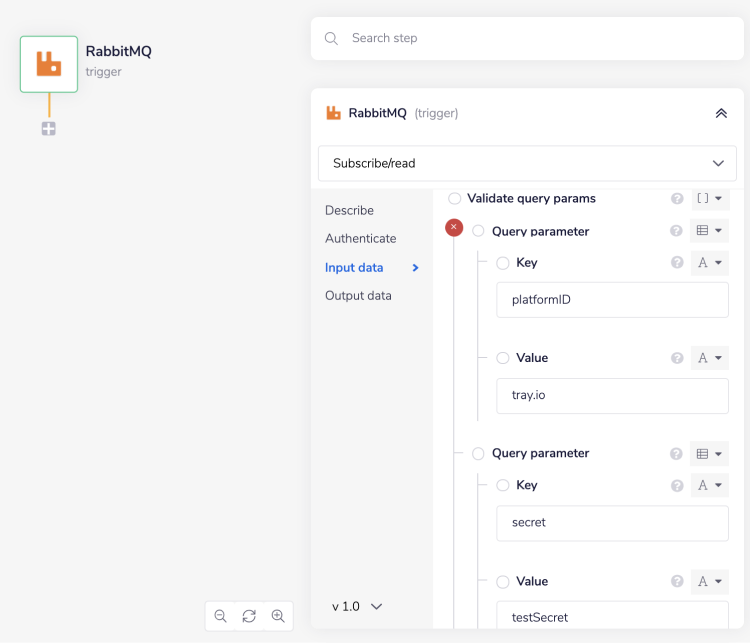Collapse the RabbitMQ trigger panel
Viewport: 750px width, 643px height.
(721, 113)
